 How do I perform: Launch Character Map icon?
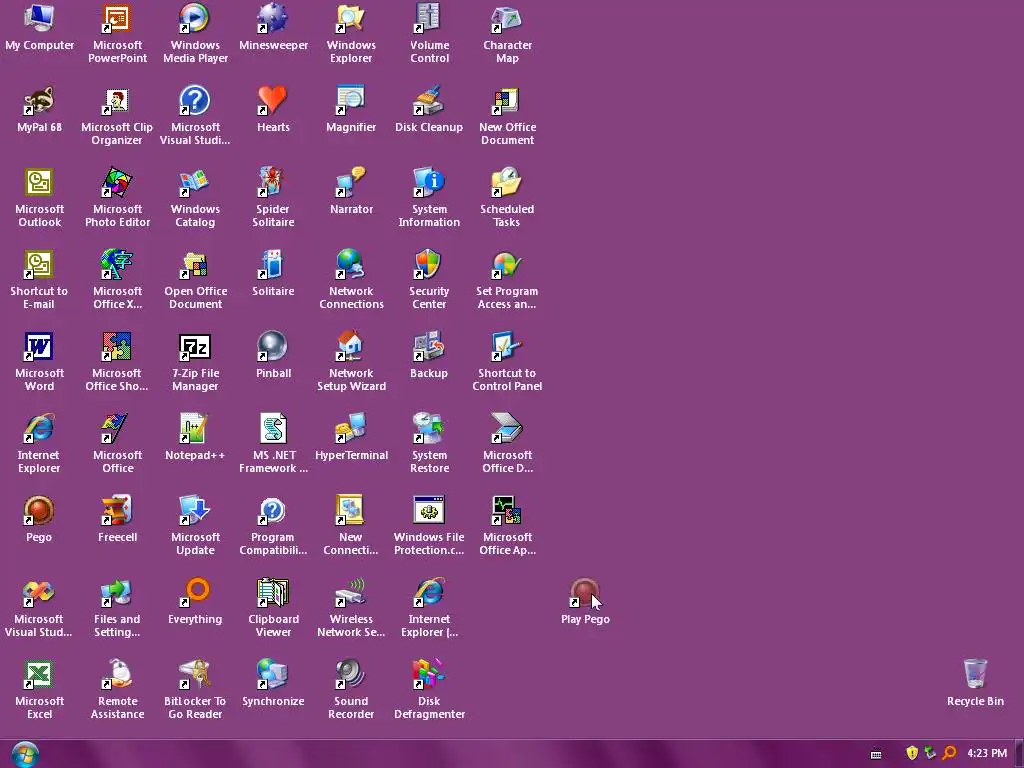point(507,18)
